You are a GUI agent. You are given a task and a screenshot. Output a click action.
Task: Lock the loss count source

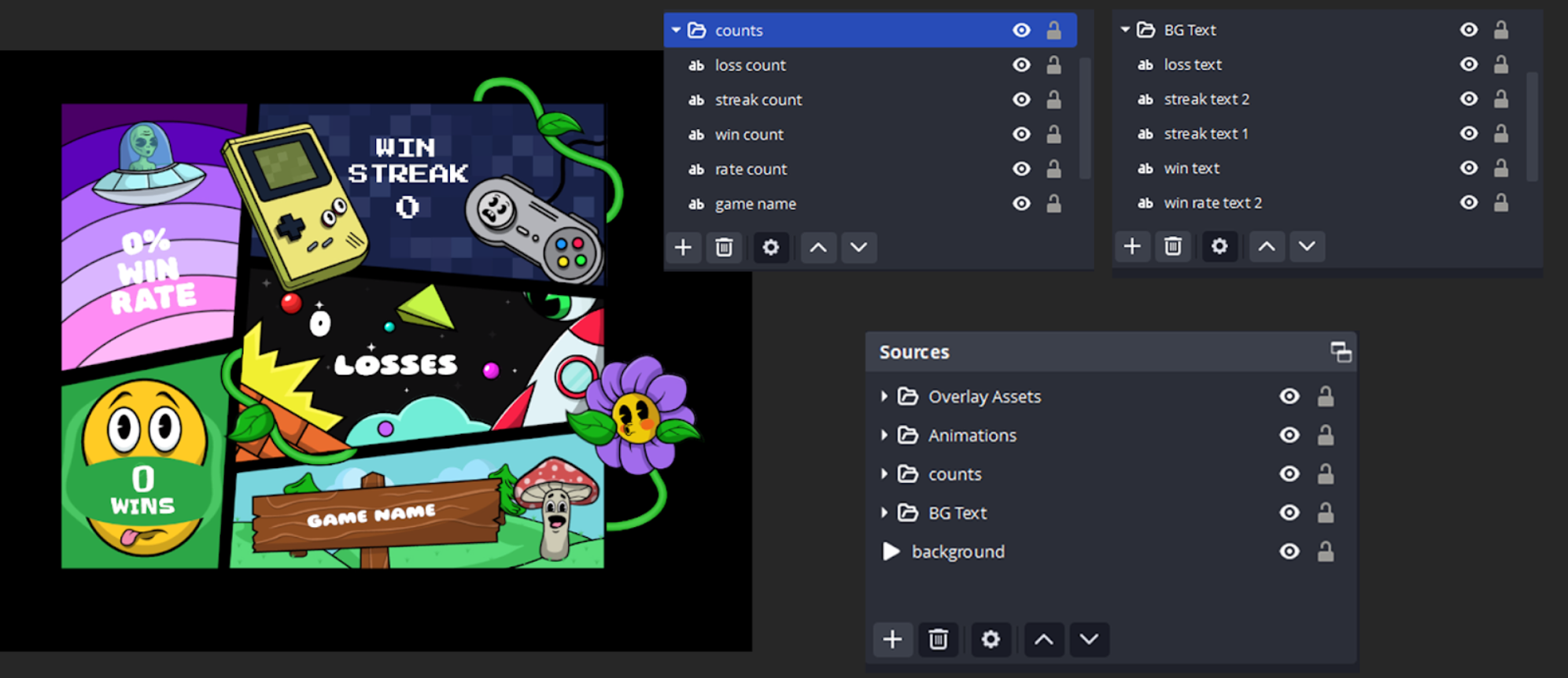[1053, 65]
